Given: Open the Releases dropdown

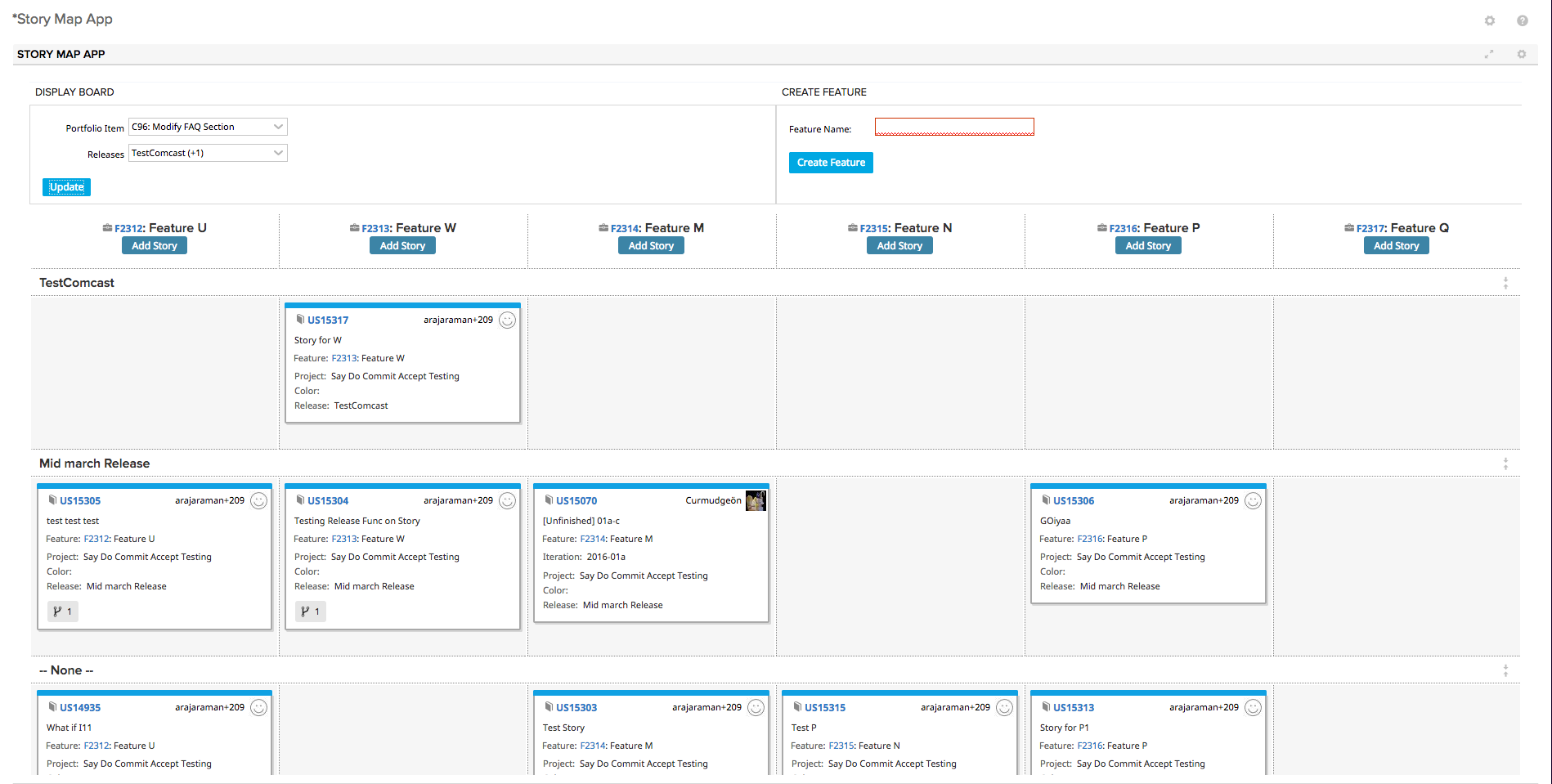Looking at the screenshot, I should (208, 153).
